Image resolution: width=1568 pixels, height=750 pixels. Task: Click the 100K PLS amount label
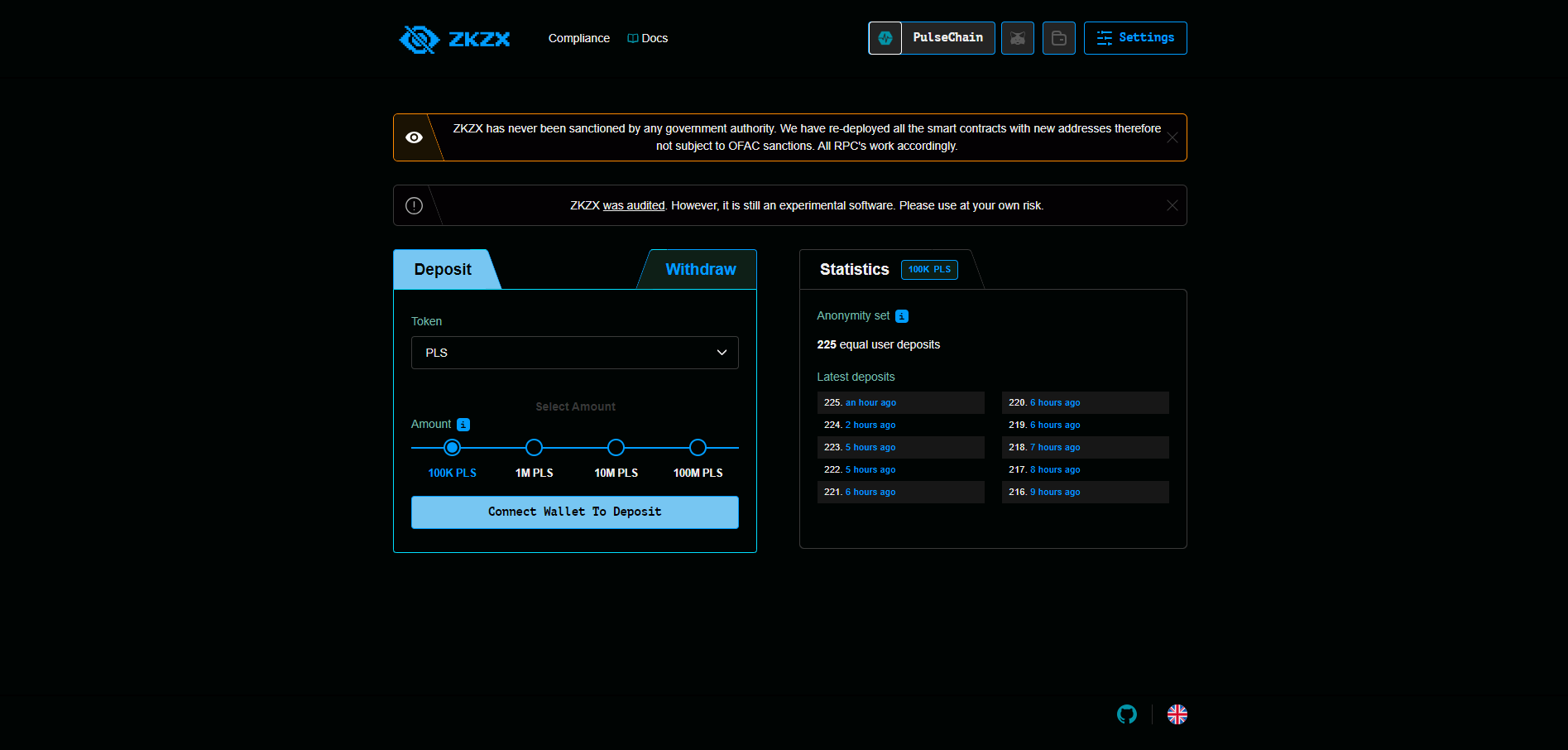pos(452,473)
